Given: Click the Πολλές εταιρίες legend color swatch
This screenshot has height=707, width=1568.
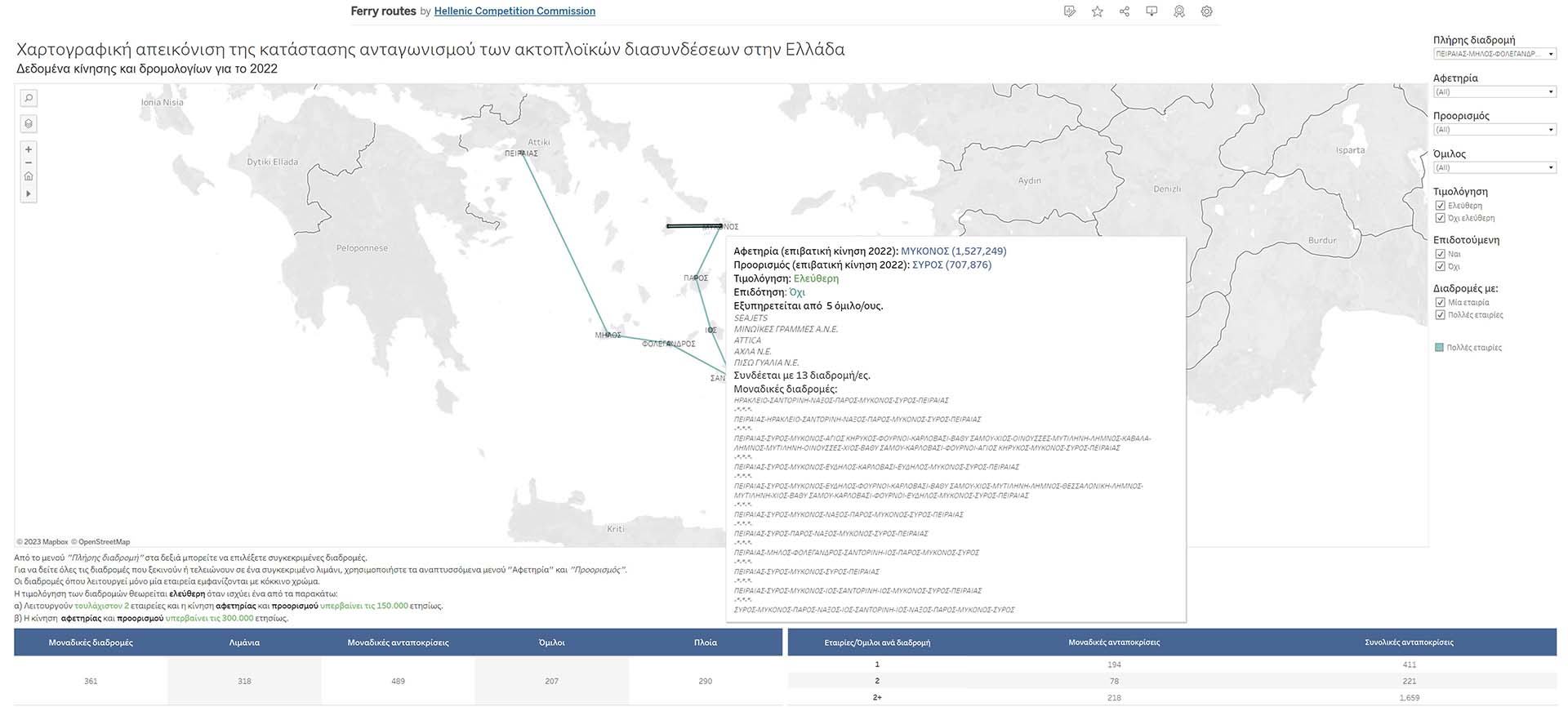Looking at the screenshot, I should coord(1439,348).
